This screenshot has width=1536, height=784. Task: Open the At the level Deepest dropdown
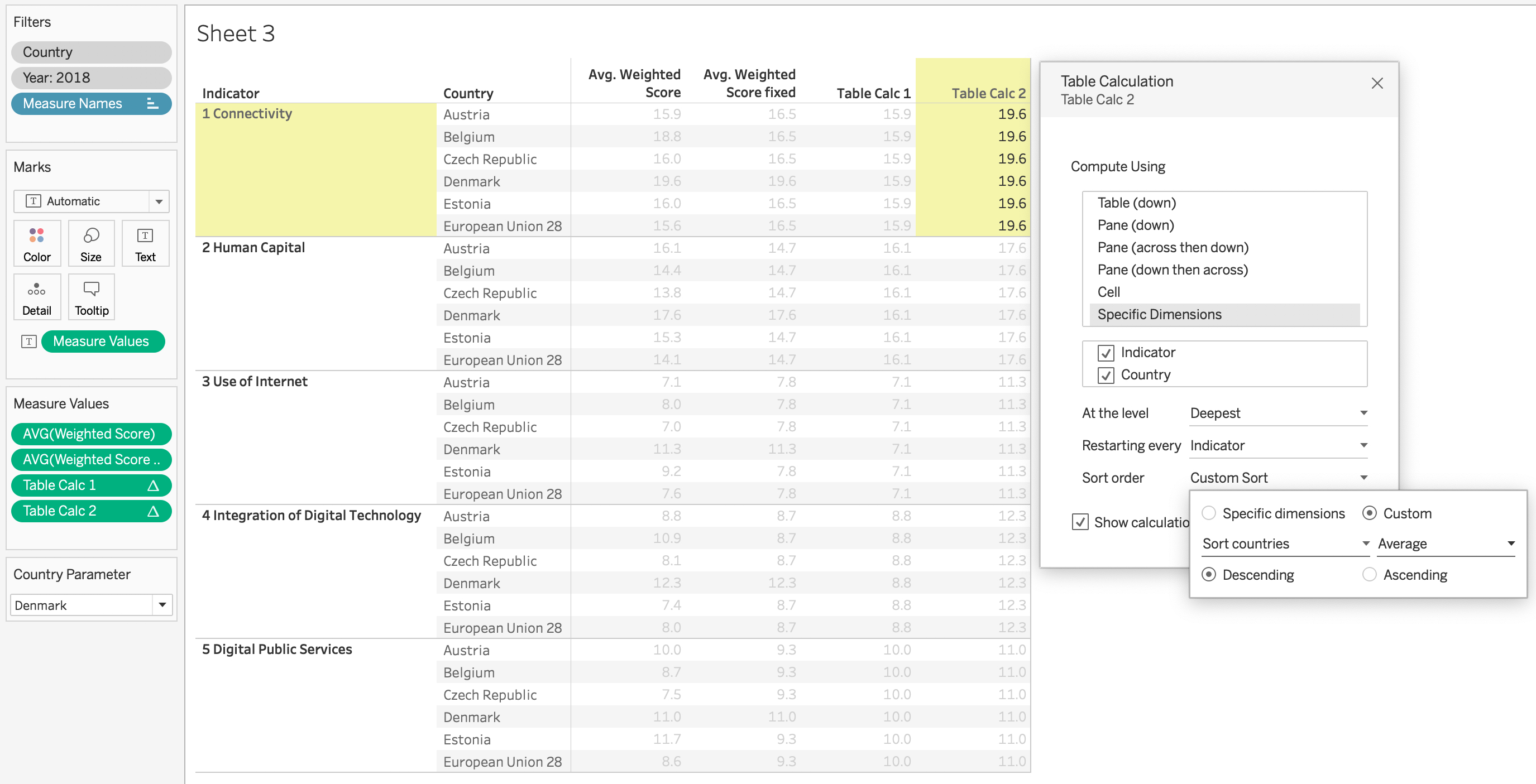[1278, 413]
